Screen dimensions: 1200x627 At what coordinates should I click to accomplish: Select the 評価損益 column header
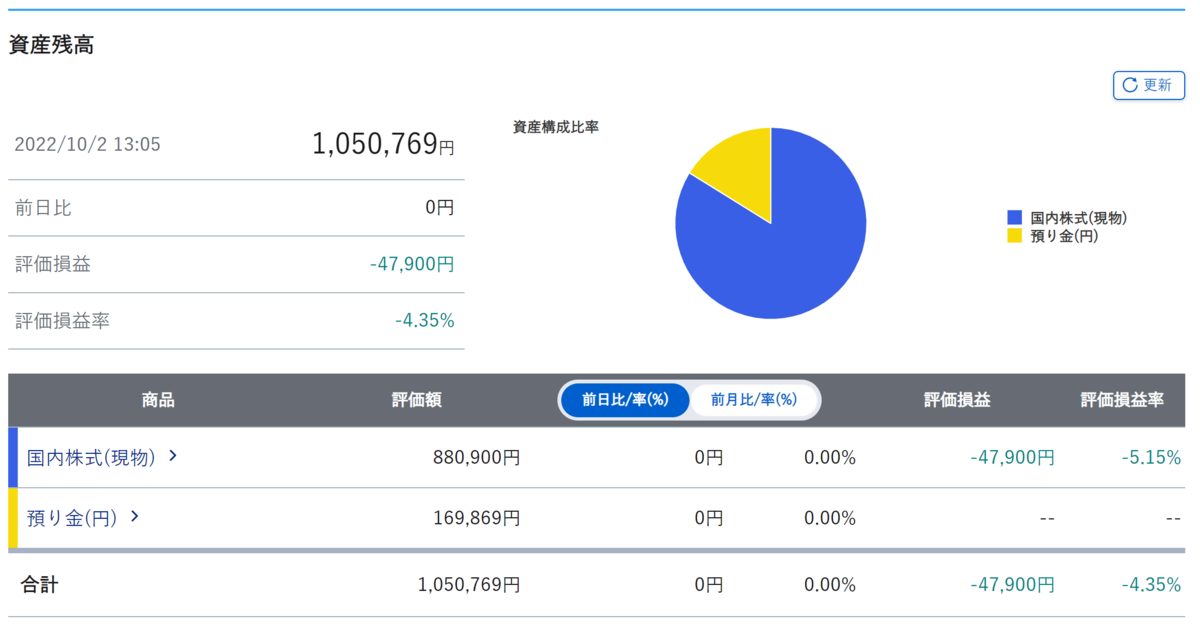pyautogui.click(x=953, y=400)
